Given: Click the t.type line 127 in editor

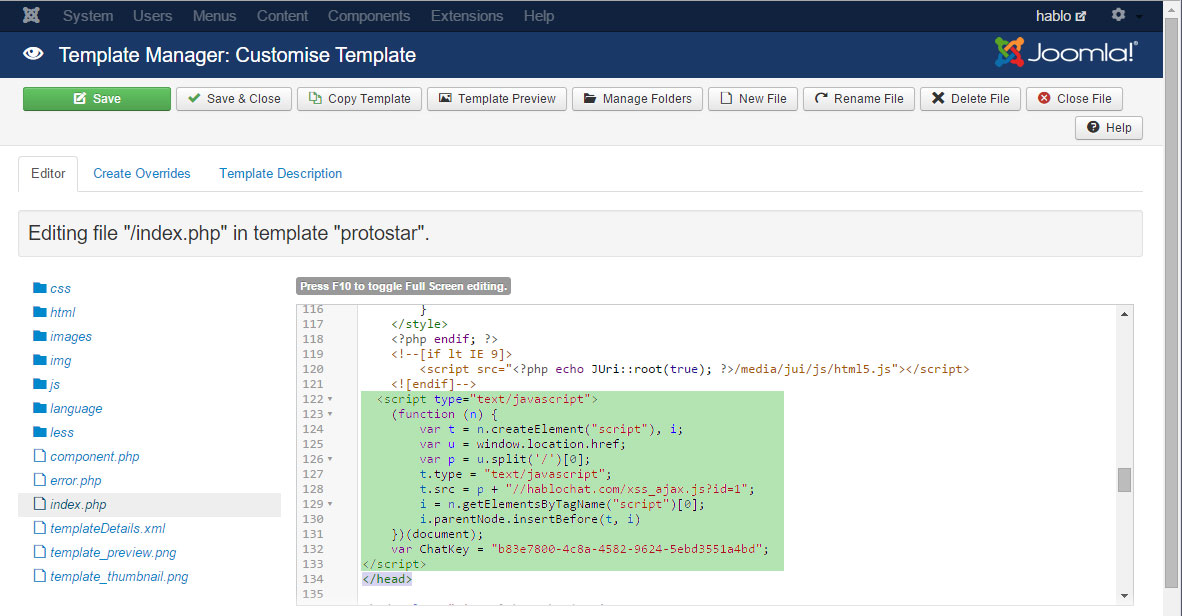Looking at the screenshot, I should (516, 474).
